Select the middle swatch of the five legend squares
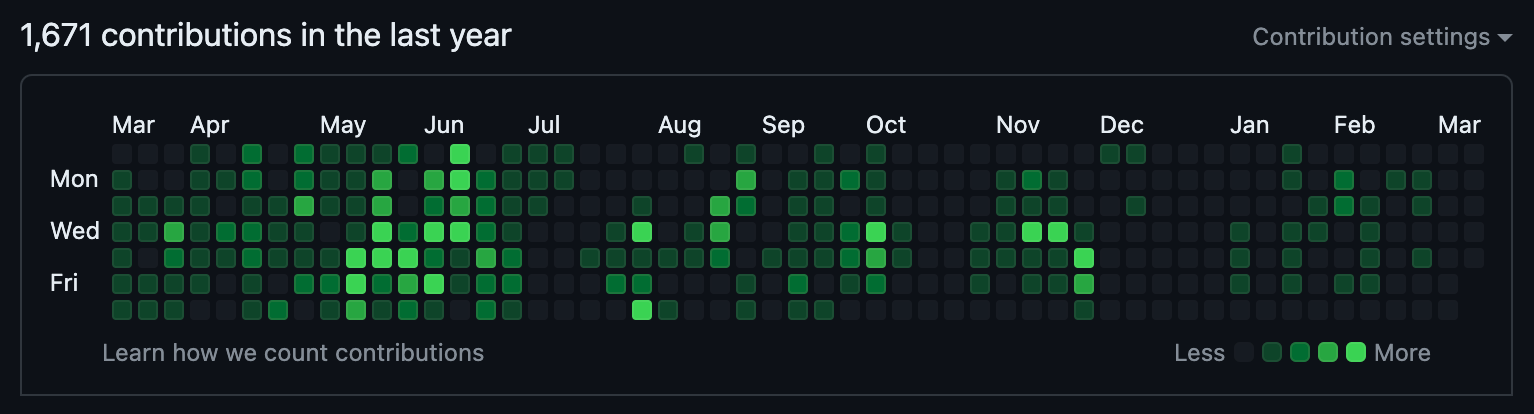 tap(1300, 352)
